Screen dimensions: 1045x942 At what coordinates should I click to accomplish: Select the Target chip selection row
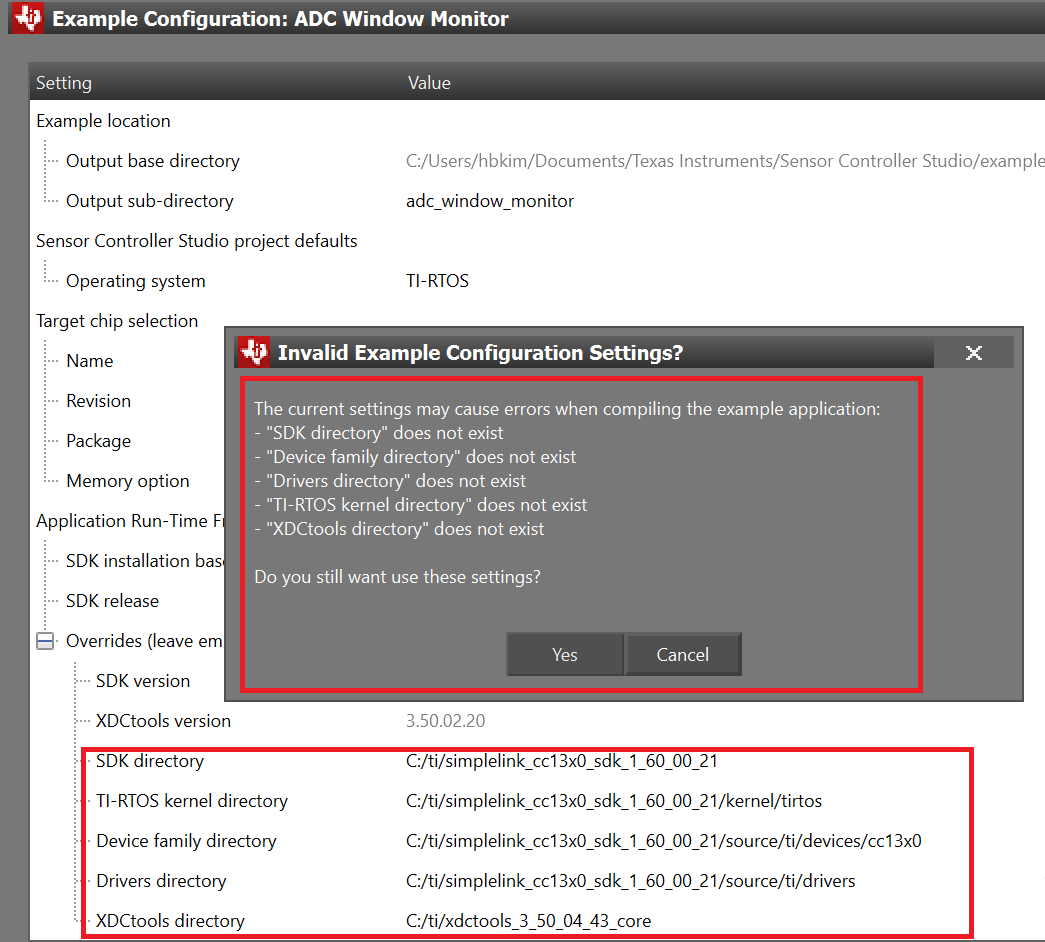(117, 321)
